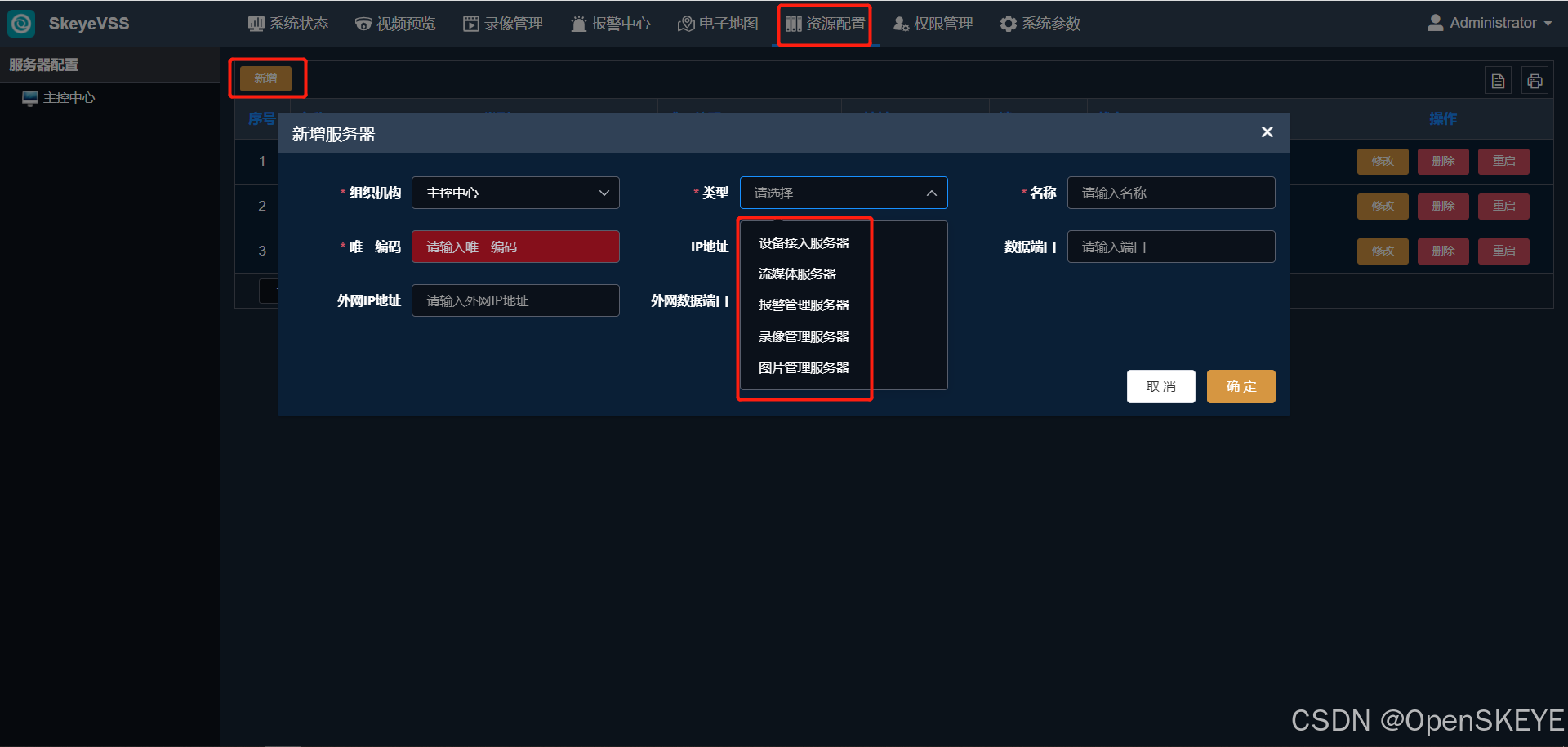Image resolution: width=1568 pixels, height=747 pixels.
Task: Click the SkeyeVSS logo icon
Action: click(x=21, y=24)
